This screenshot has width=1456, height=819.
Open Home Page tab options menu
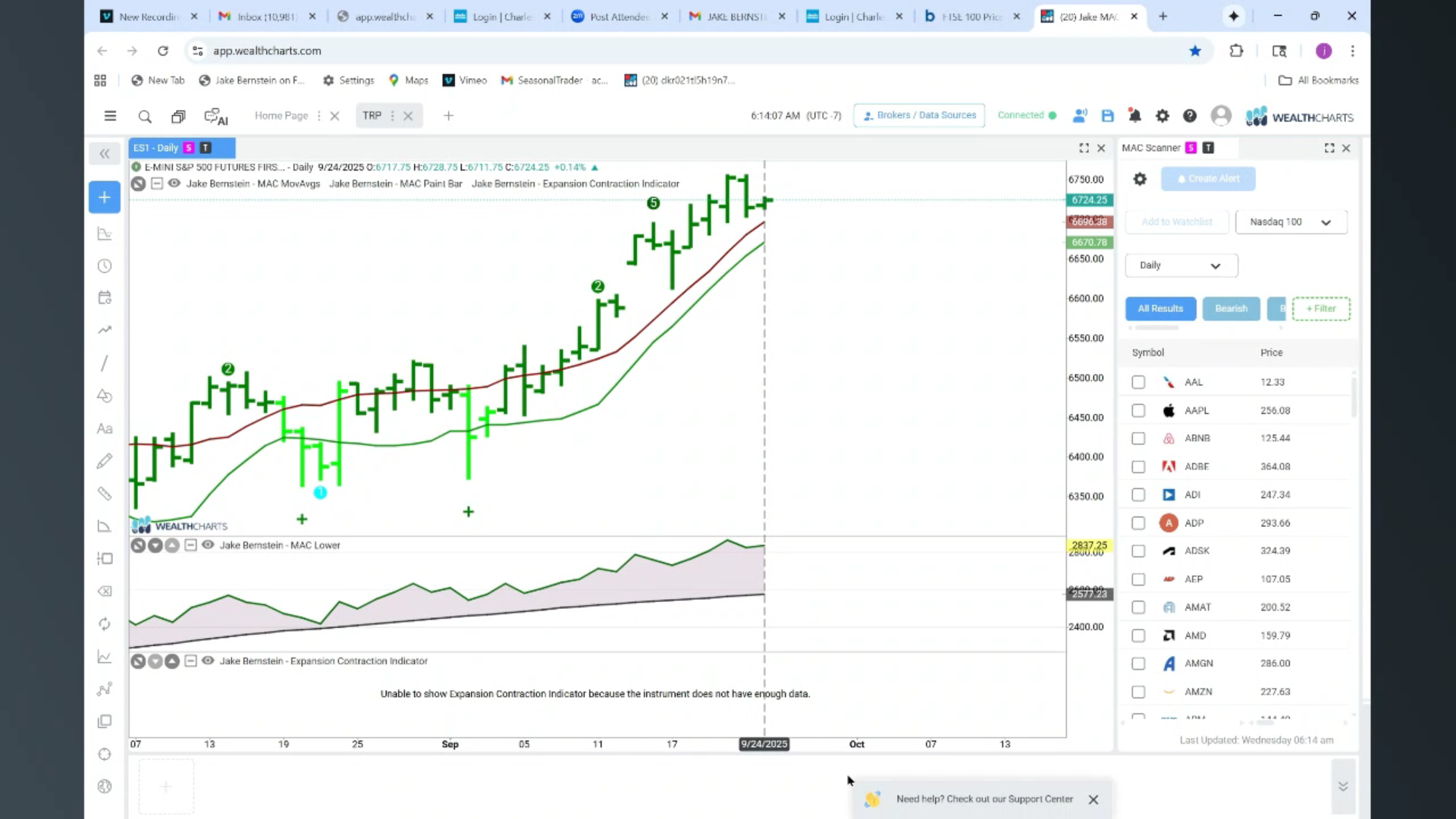318,116
